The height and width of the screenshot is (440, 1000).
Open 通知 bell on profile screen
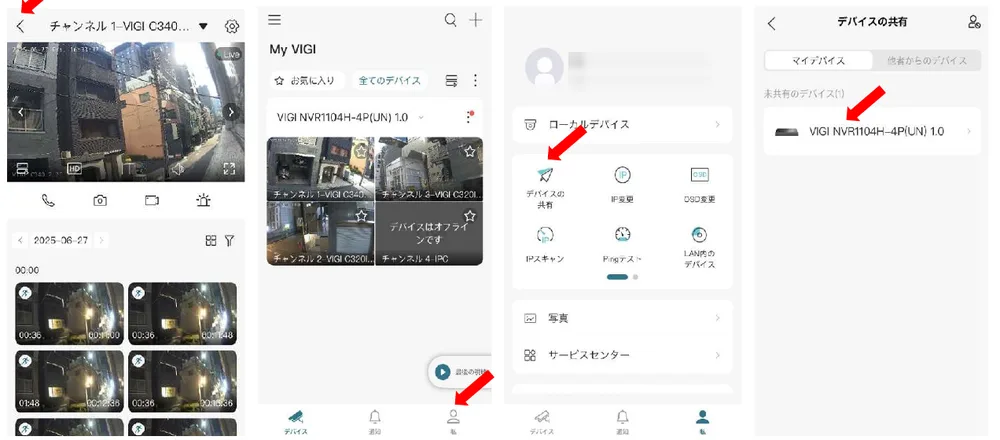click(622, 422)
